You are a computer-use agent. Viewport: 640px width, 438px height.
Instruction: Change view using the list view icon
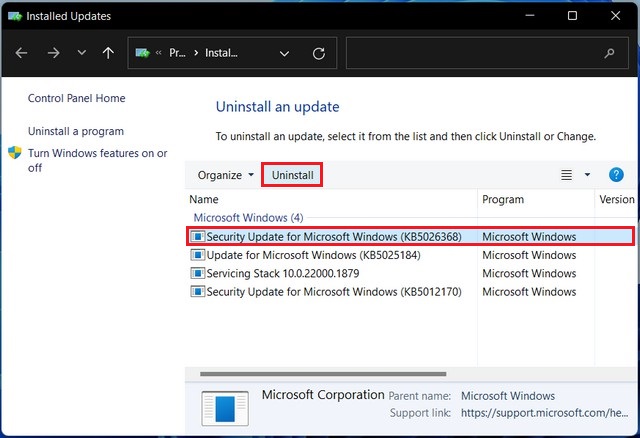pos(566,175)
